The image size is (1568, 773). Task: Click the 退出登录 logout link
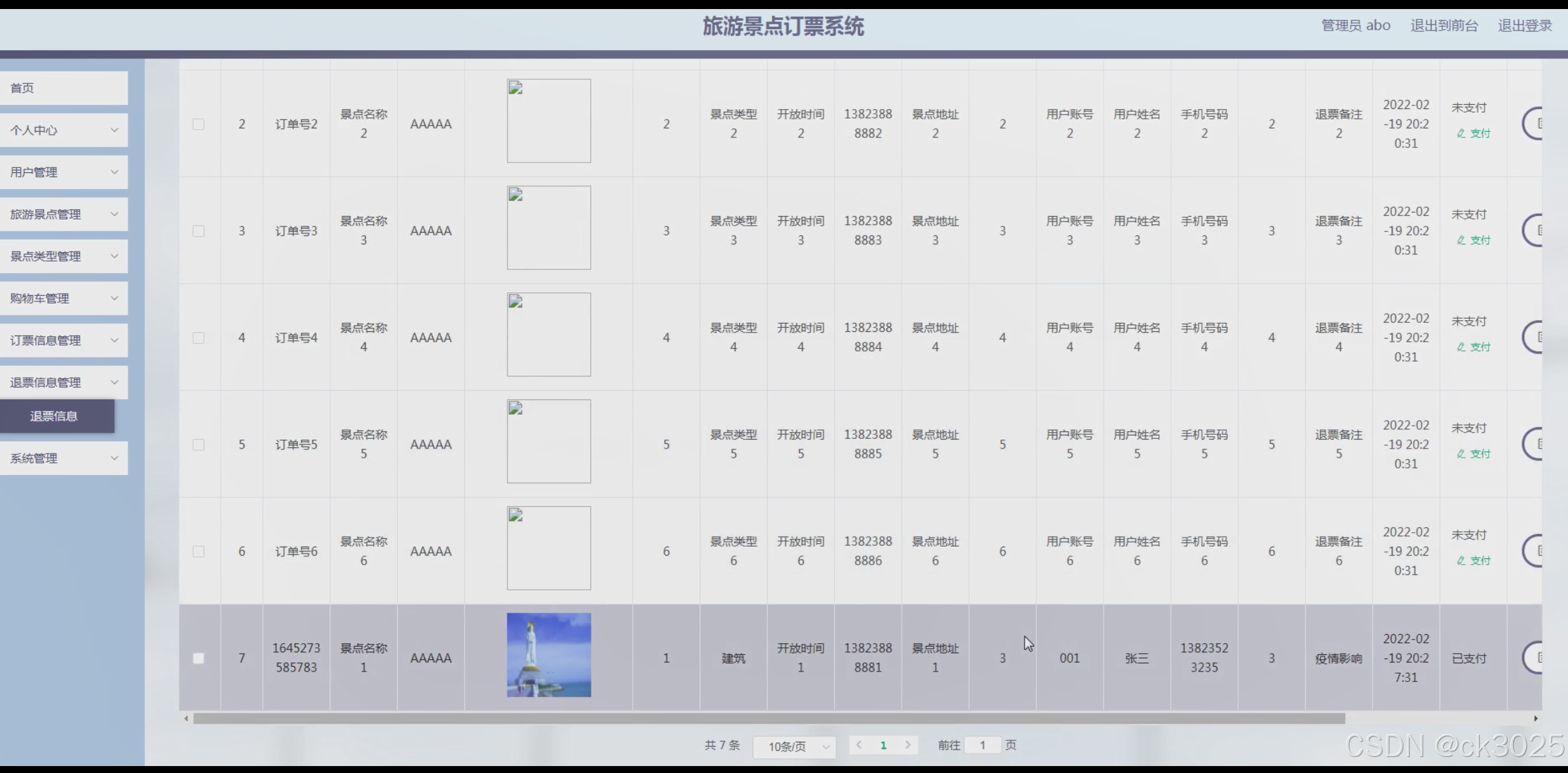[x=1524, y=26]
